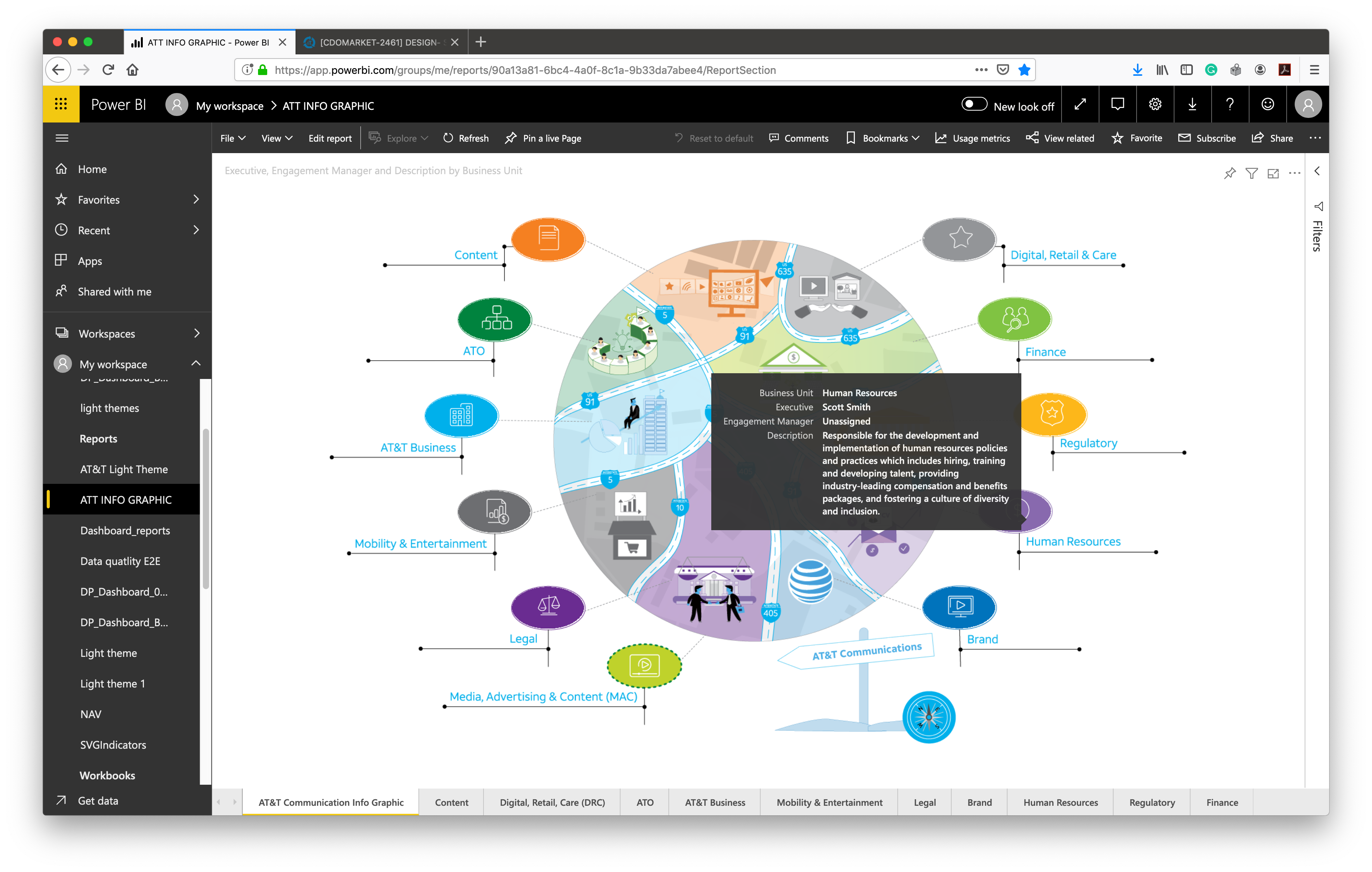Bookmark this page with star in address bar

pyautogui.click(x=1024, y=70)
